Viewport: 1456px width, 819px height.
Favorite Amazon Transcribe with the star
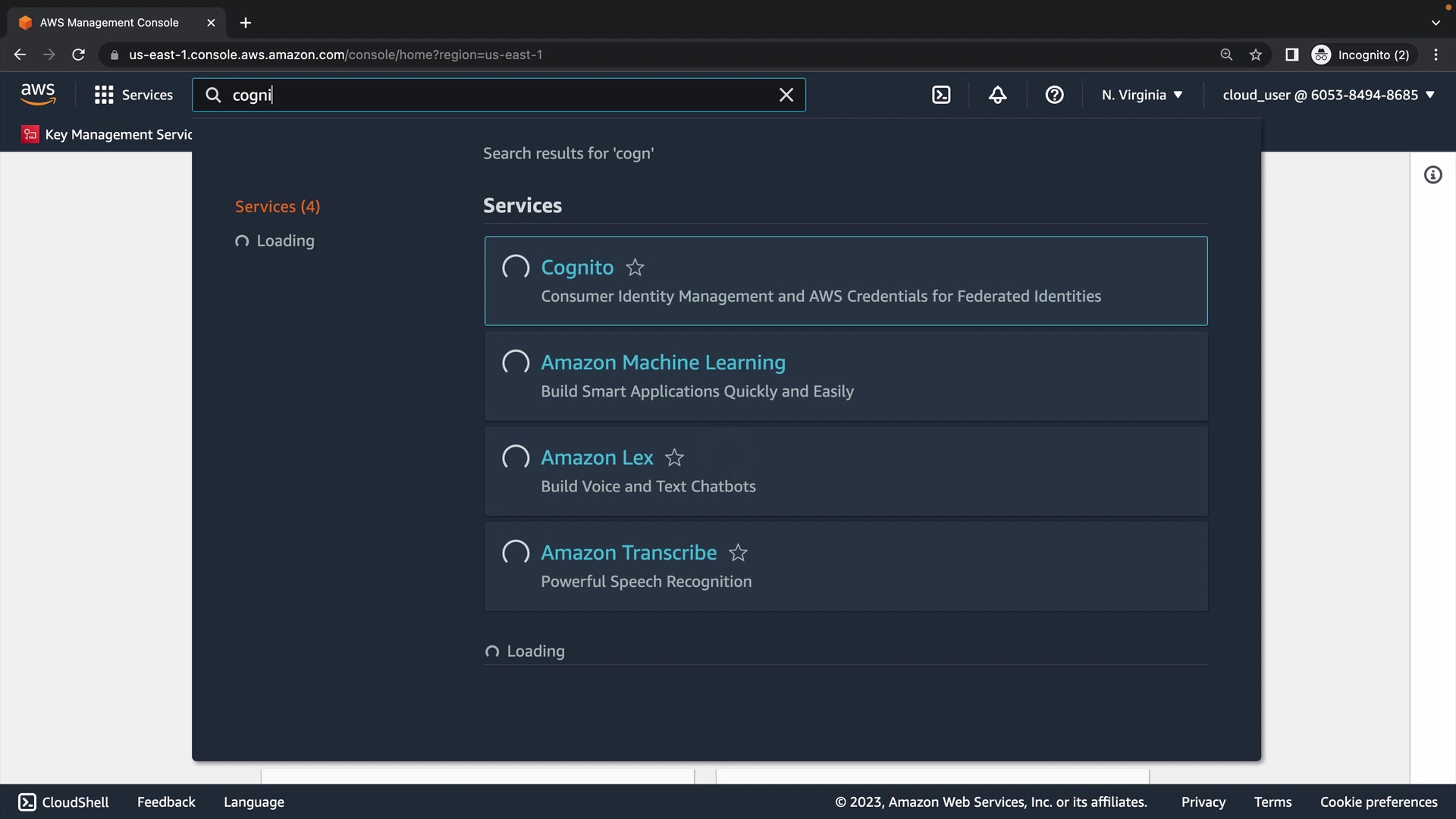(x=738, y=553)
